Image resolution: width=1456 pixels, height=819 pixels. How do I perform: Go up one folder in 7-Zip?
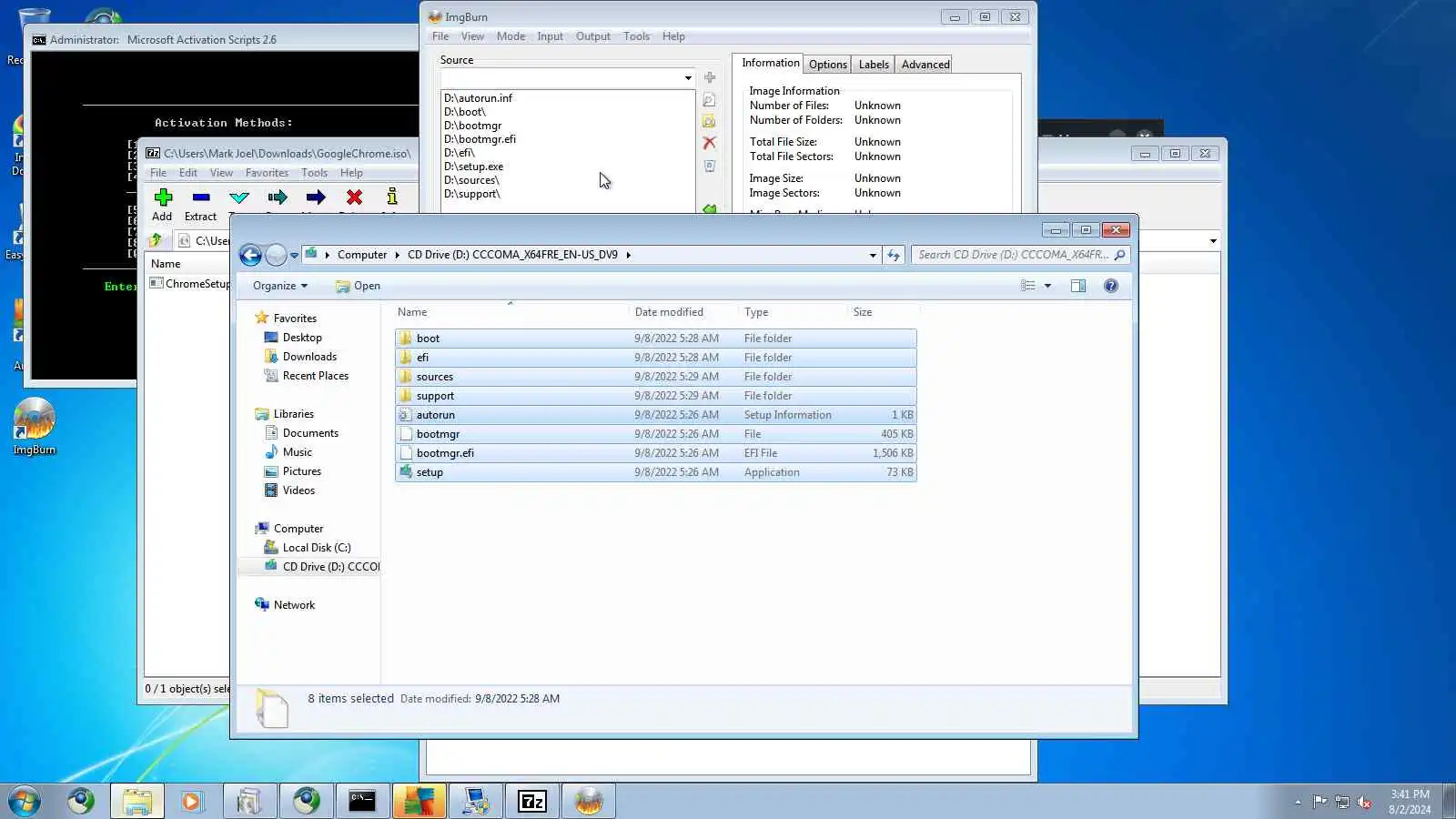coord(156,240)
